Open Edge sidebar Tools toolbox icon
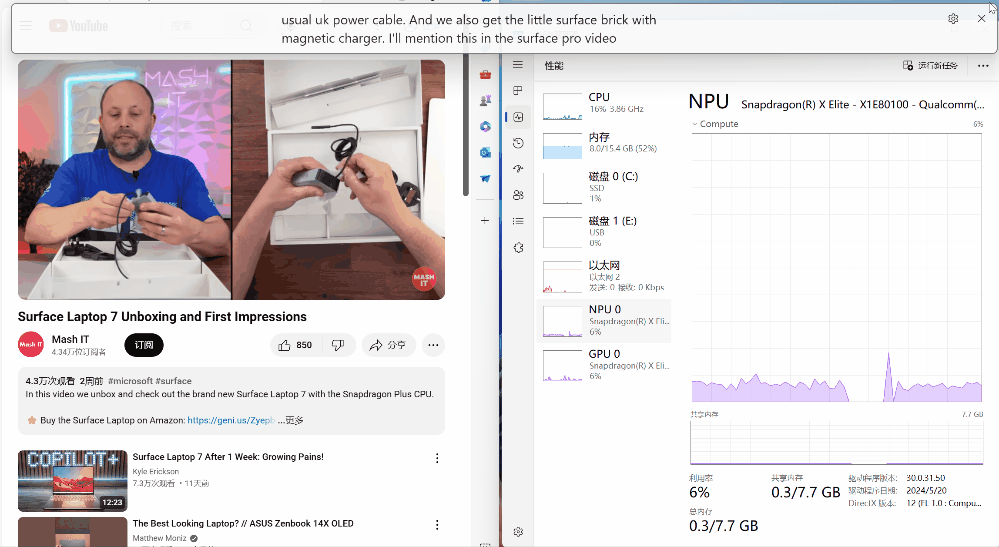 pos(485,75)
